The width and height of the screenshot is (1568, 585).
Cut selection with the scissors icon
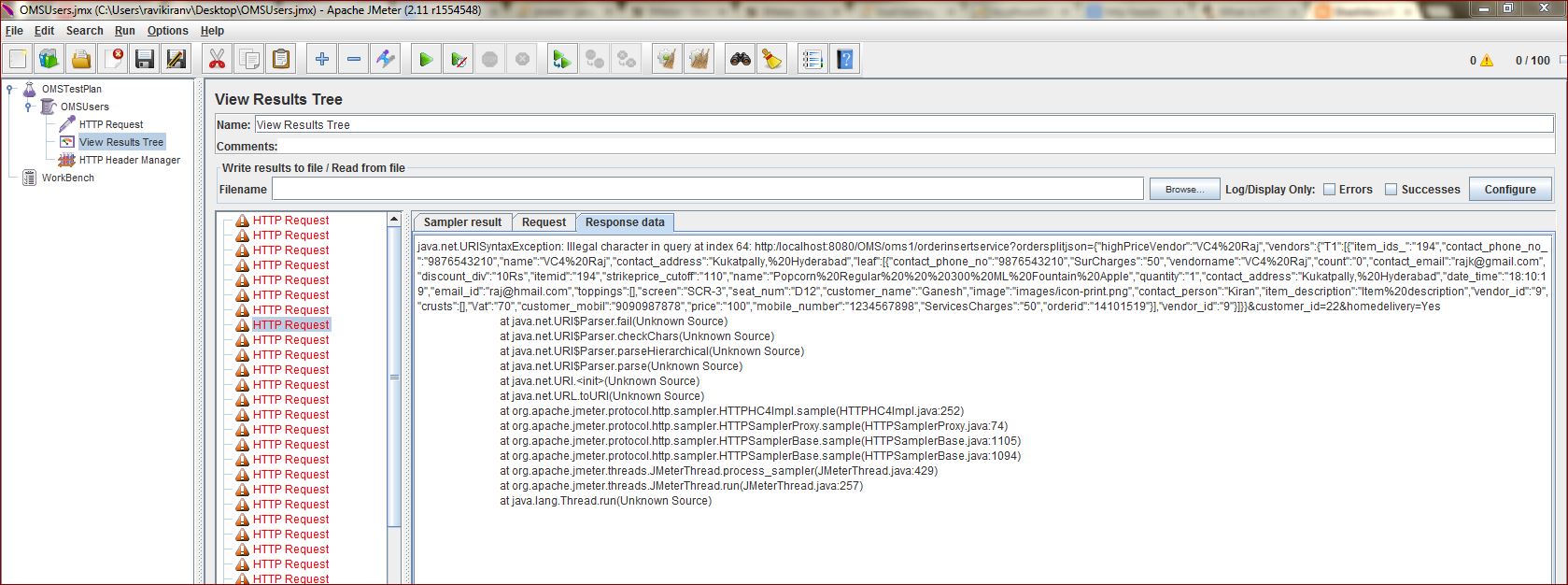[217, 60]
